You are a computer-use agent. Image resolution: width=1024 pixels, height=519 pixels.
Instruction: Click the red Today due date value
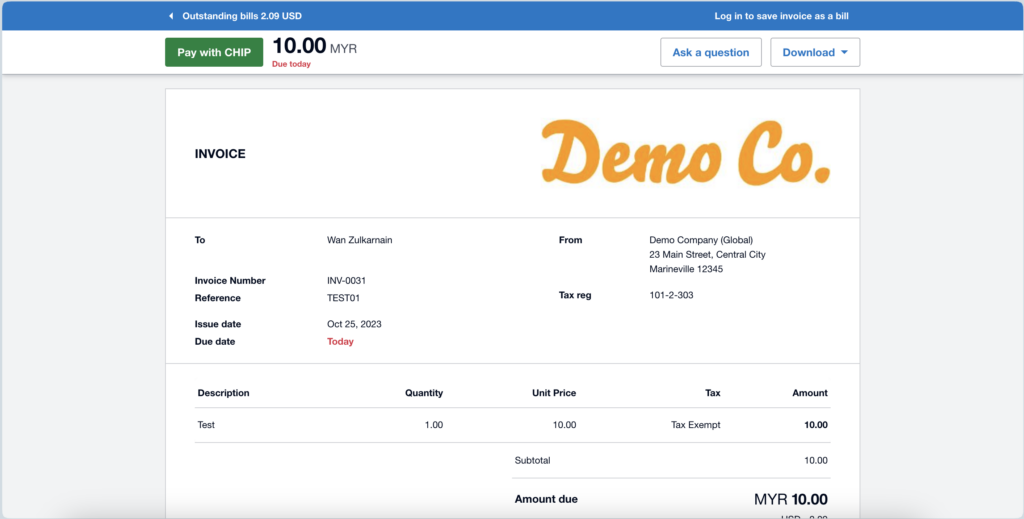(x=340, y=341)
